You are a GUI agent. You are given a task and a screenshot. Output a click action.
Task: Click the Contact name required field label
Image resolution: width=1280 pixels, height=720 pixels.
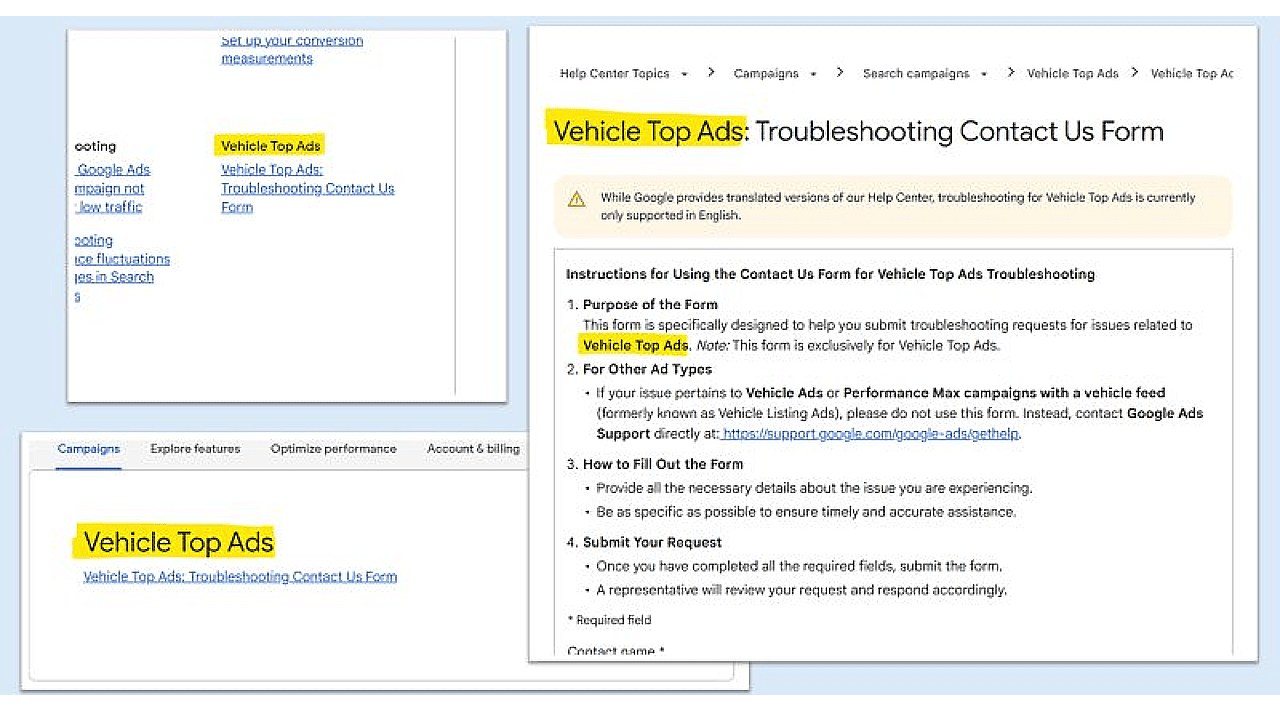click(616, 651)
